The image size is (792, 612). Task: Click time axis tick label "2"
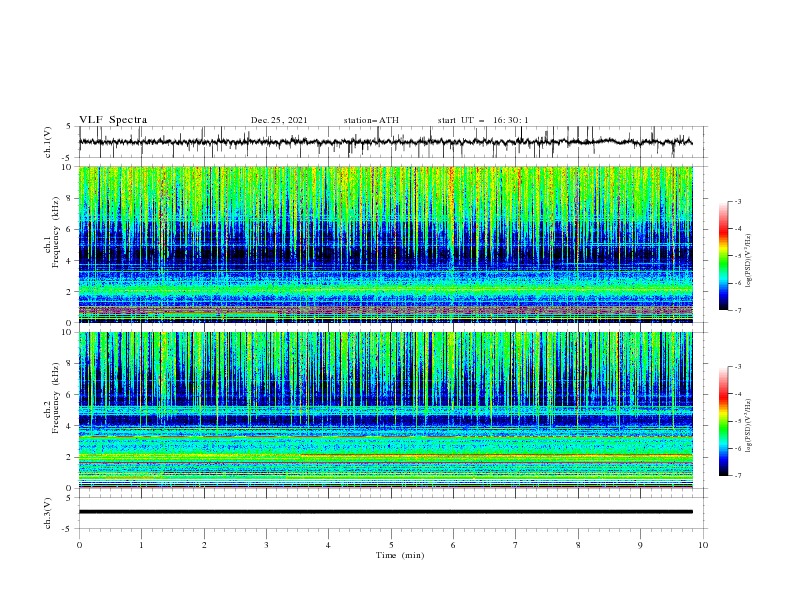204,545
